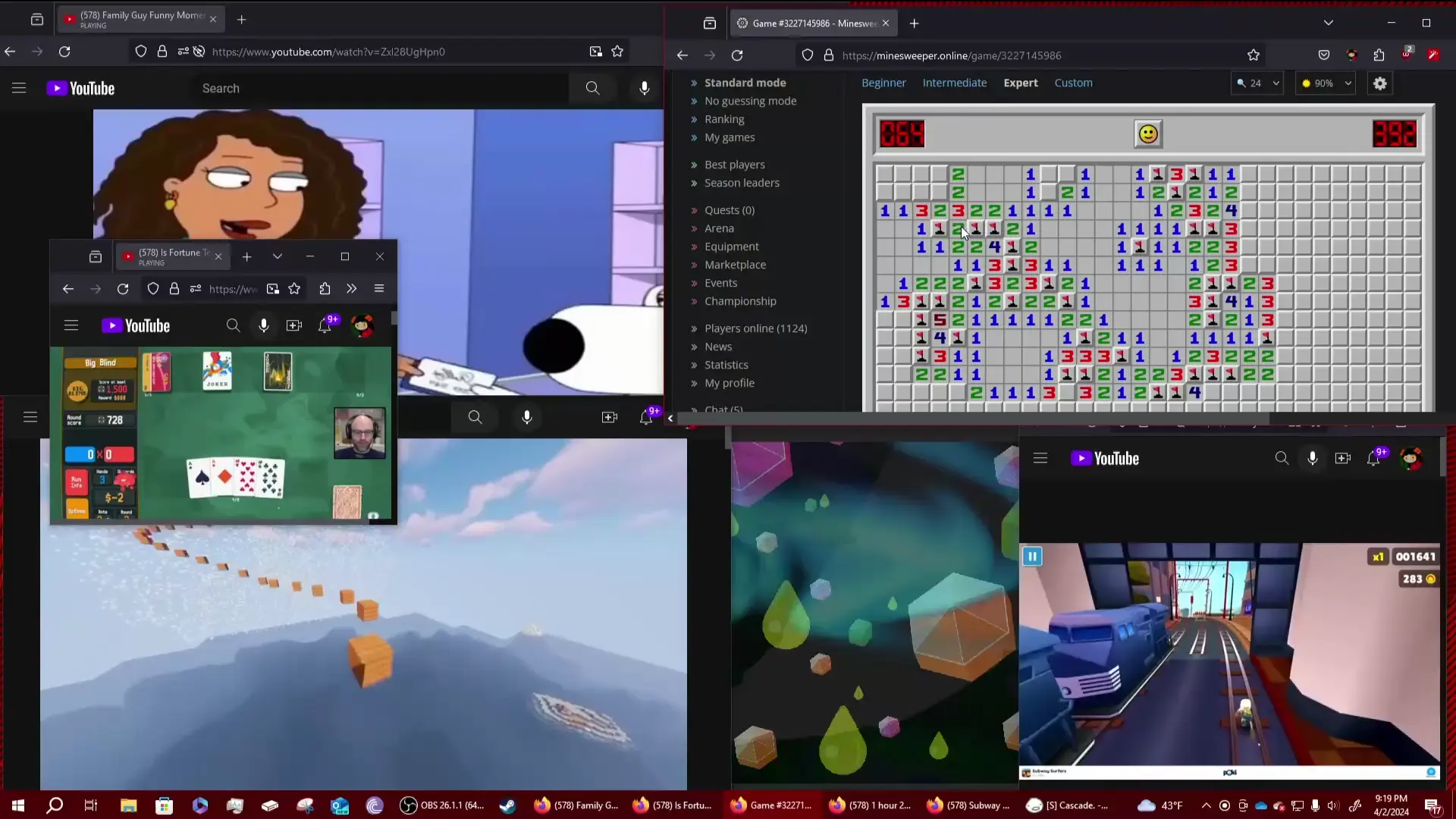Toggle YouTube guide hamburger menu beside the logo
Image resolution: width=1456 pixels, height=819 pixels.
point(19,88)
